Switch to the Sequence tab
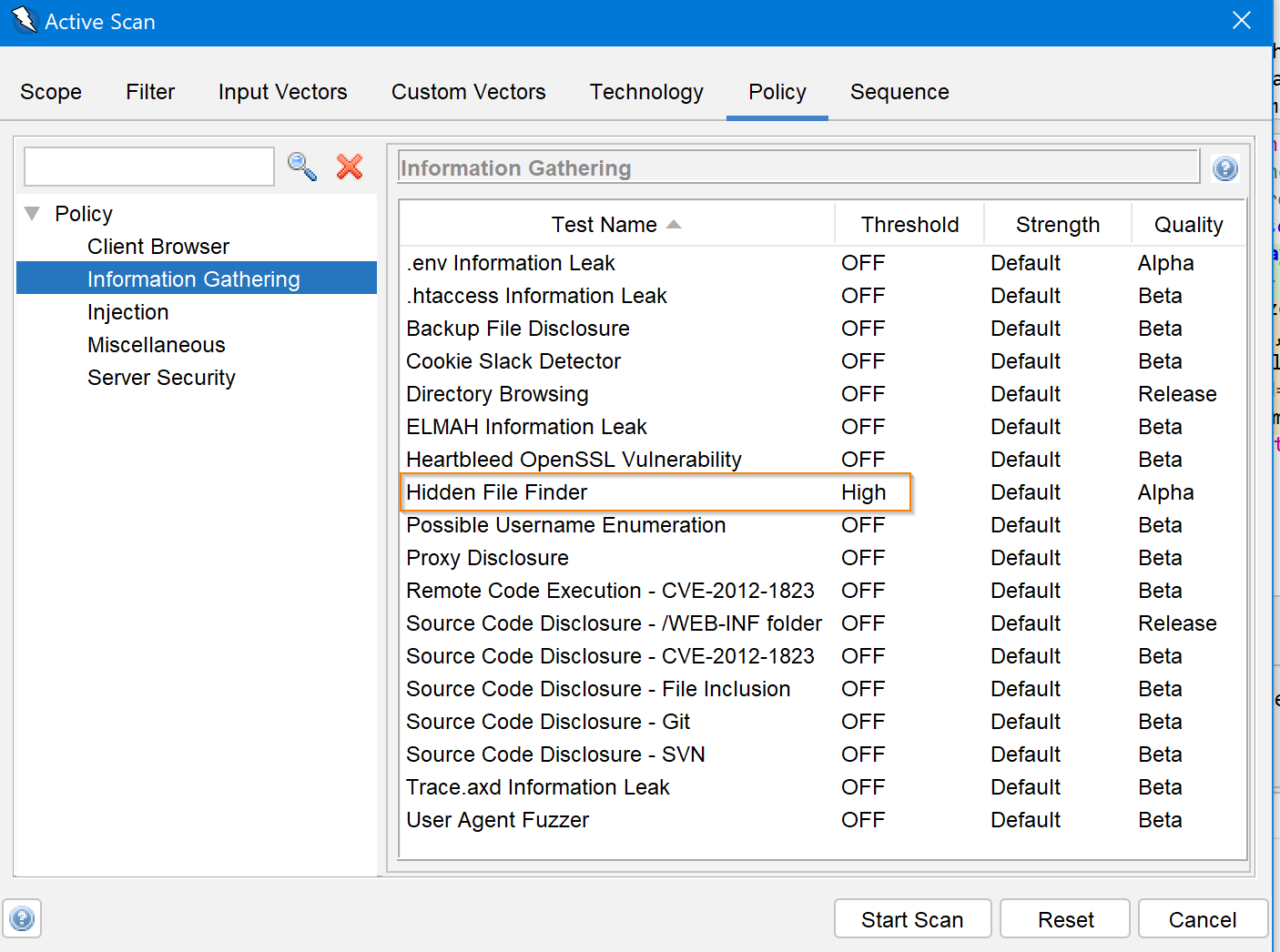This screenshot has height=952, width=1280. coord(899,92)
